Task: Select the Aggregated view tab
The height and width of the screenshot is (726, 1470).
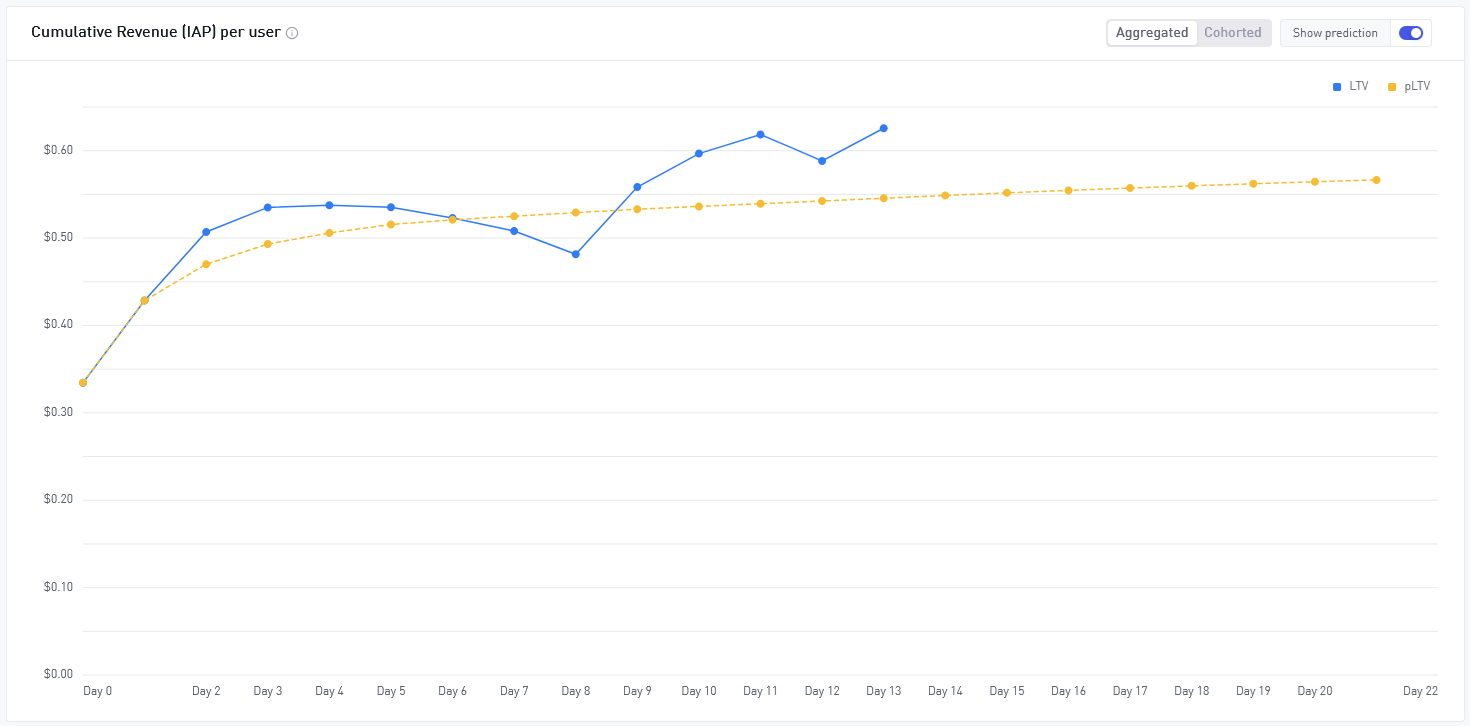Action: tap(1152, 33)
